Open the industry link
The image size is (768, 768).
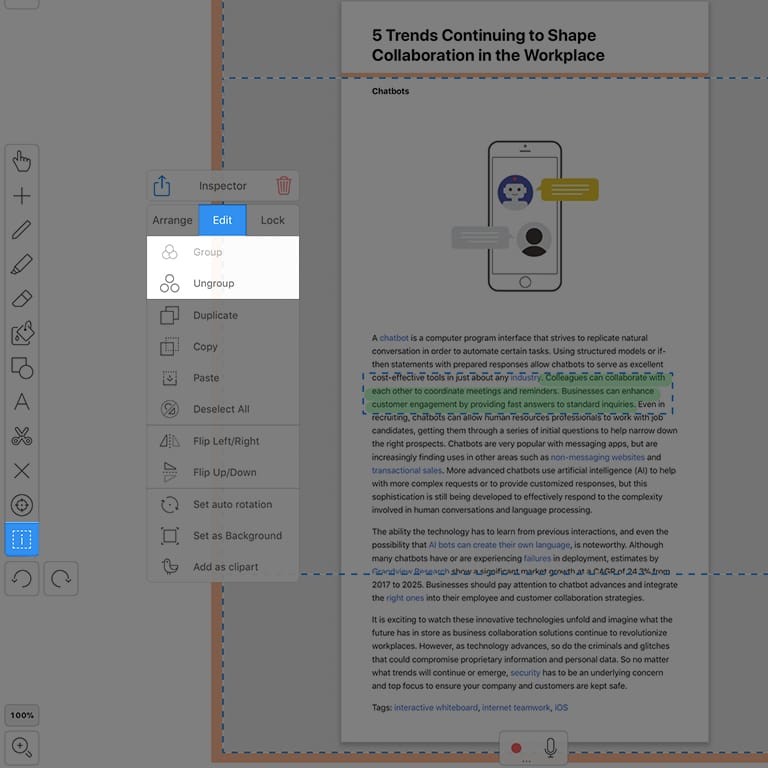(x=525, y=378)
